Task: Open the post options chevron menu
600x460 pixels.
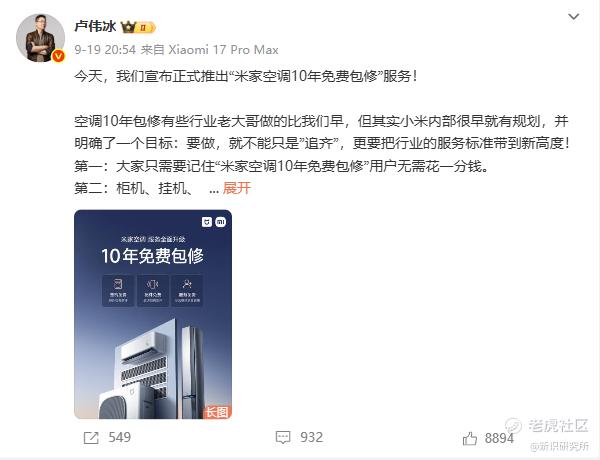Action: click(x=573, y=17)
